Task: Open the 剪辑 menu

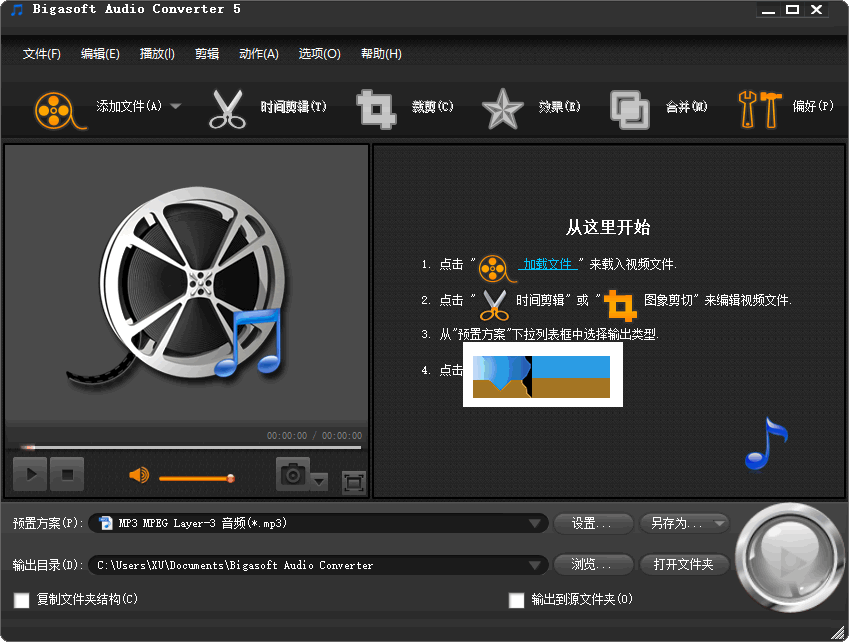Action: click(207, 54)
